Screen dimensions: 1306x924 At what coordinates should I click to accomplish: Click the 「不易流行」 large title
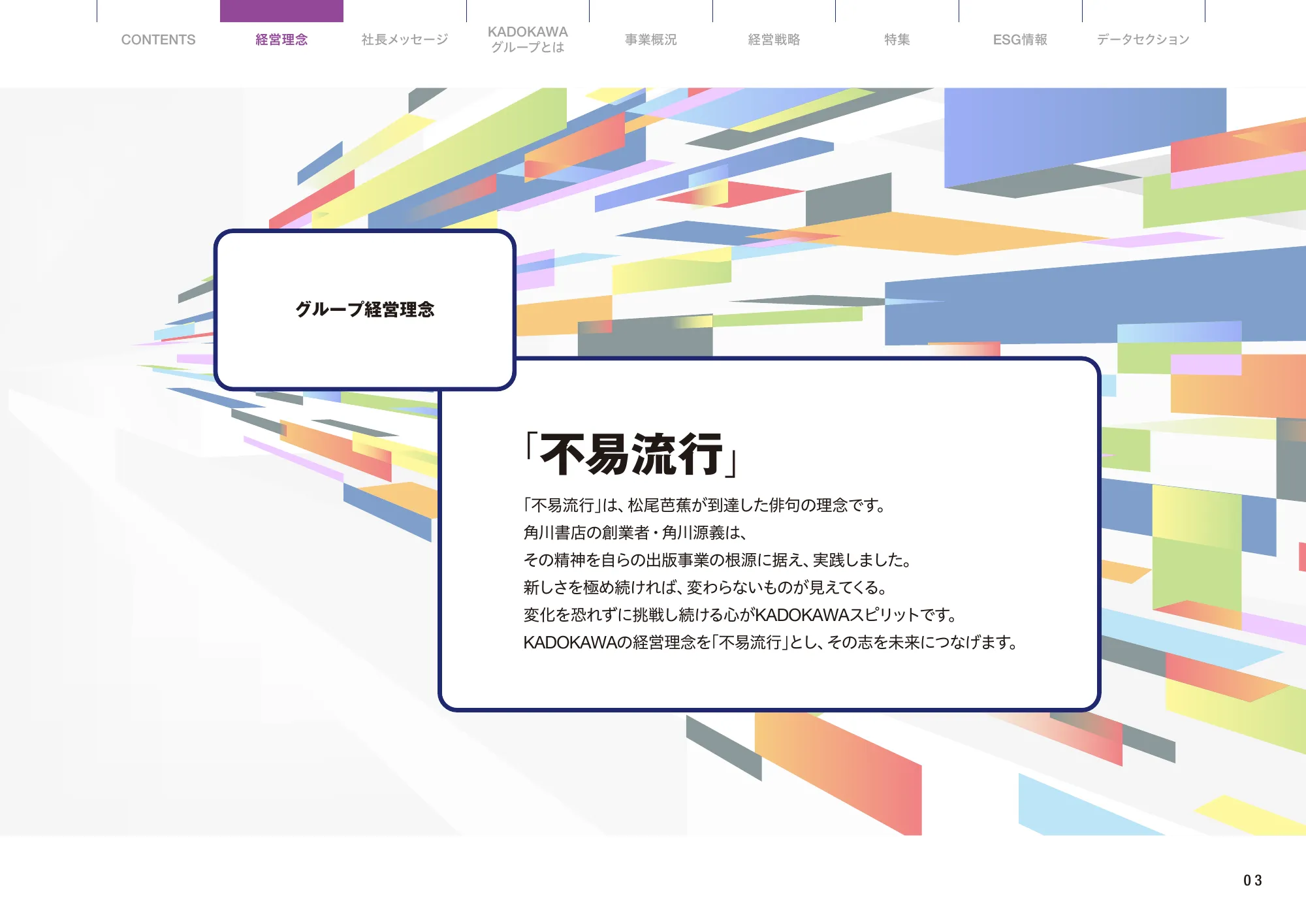632,454
